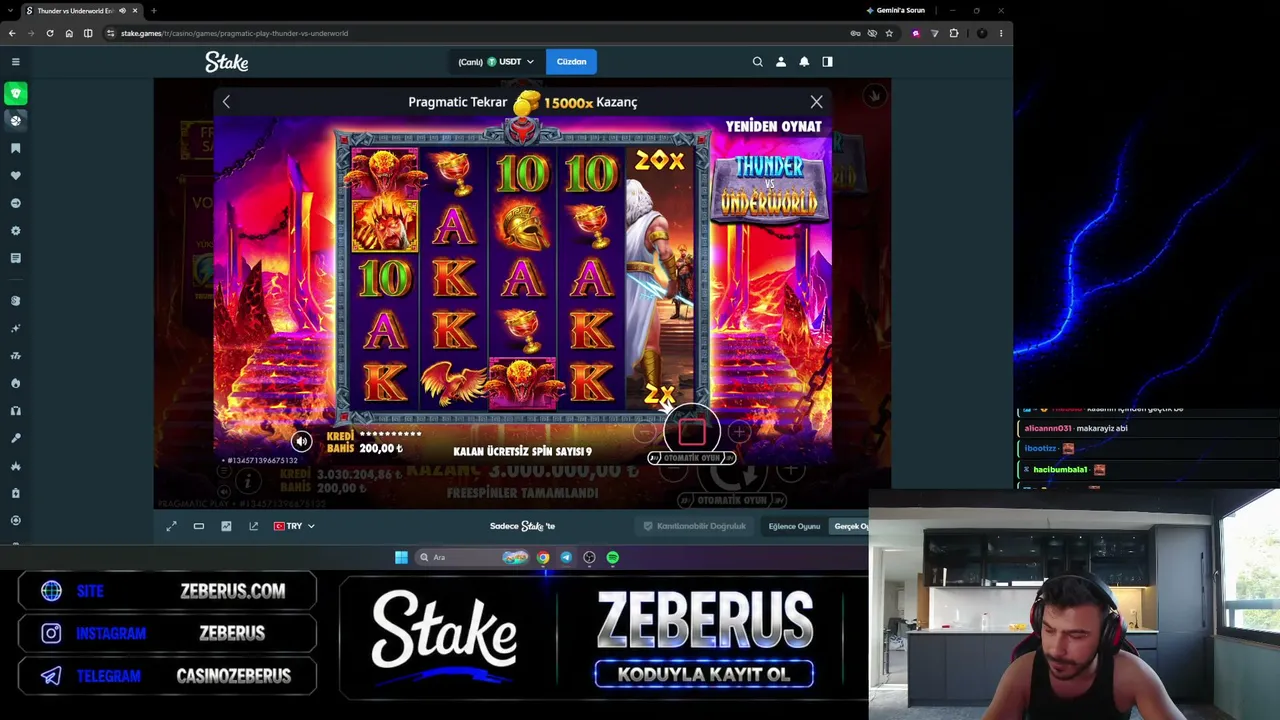
Task: Open Kanıtlanabilir Doğruluk fairness button
Action: point(695,526)
